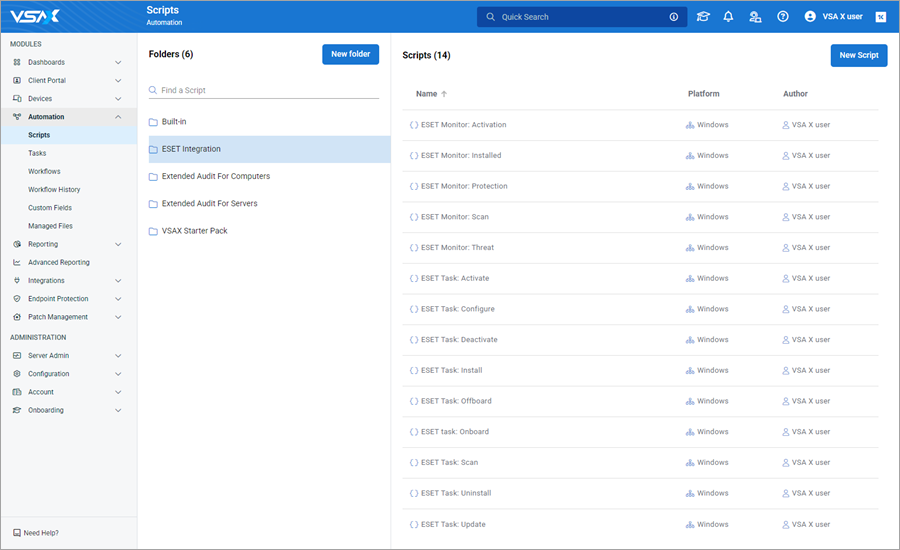900x550 pixels.
Task: Open the notifications bell icon
Action: (728, 17)
